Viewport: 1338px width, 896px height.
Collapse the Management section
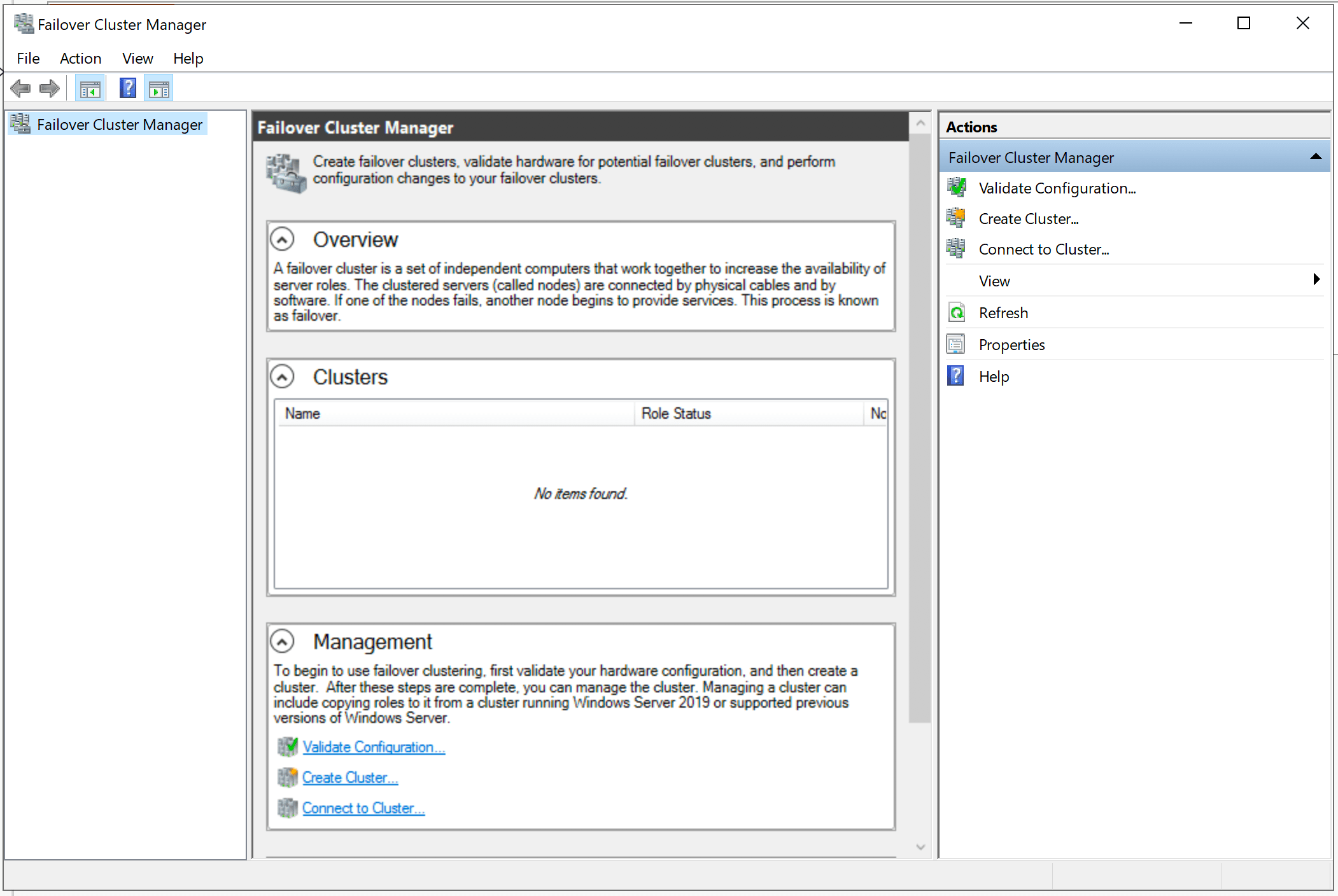tap(282, 641)
